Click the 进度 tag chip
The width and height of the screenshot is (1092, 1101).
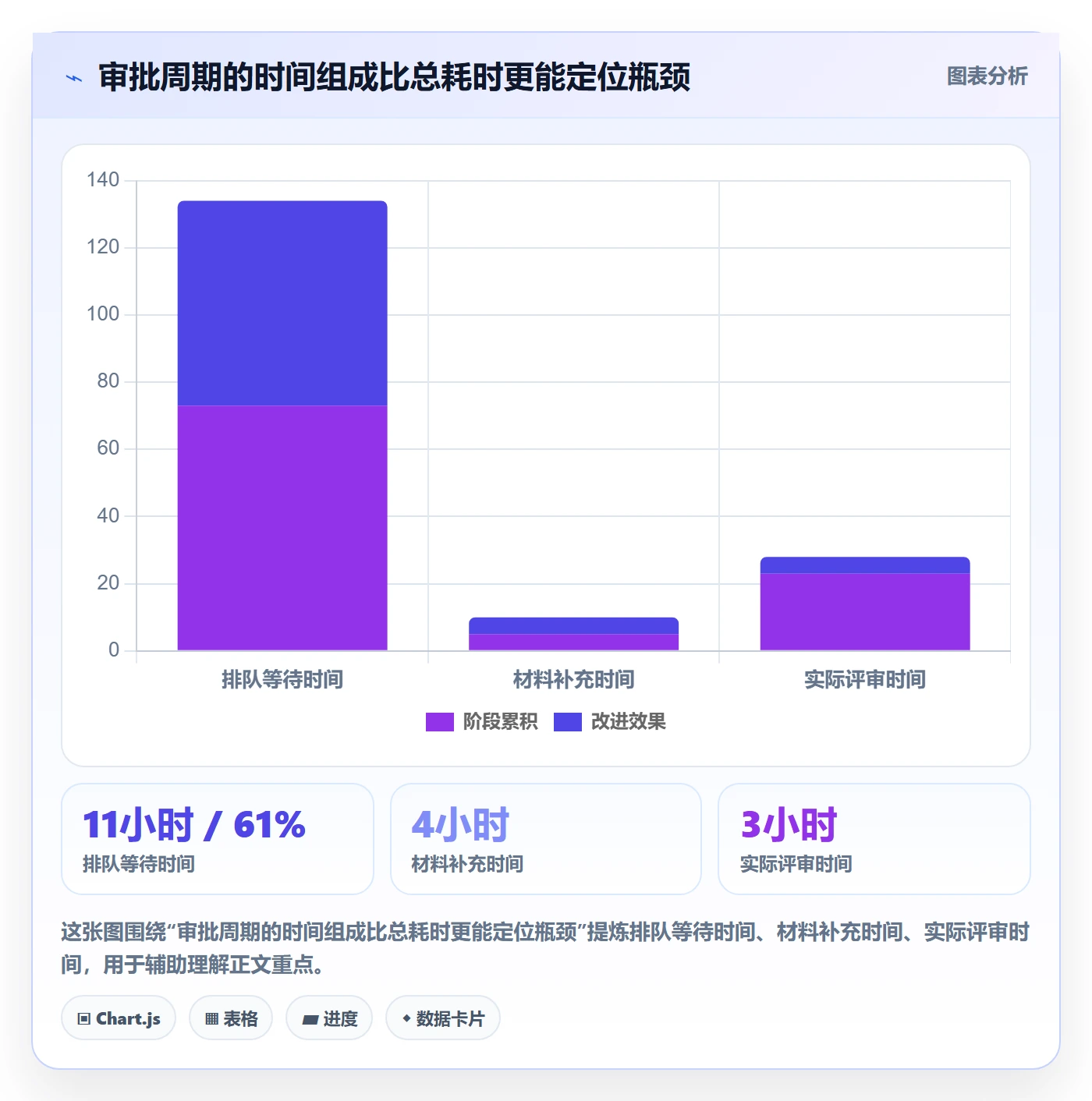329,1018
